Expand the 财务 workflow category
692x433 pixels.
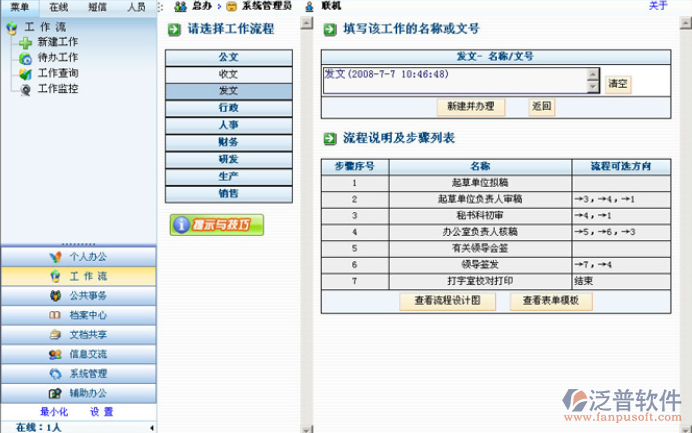point(228,142)
